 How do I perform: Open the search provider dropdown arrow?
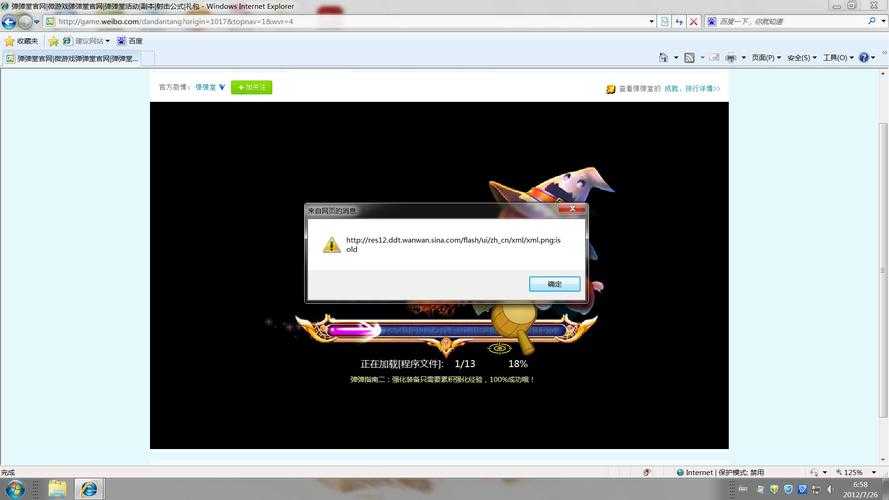(883, 22)
